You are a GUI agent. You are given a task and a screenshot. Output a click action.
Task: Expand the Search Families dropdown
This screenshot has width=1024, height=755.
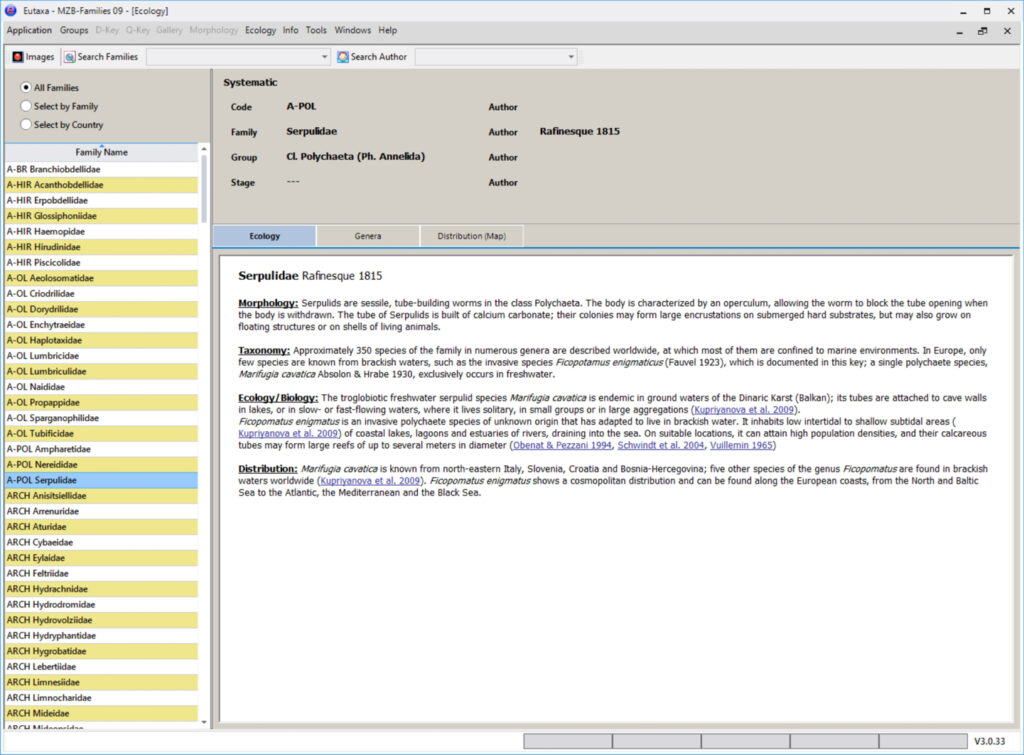[325, 57]
